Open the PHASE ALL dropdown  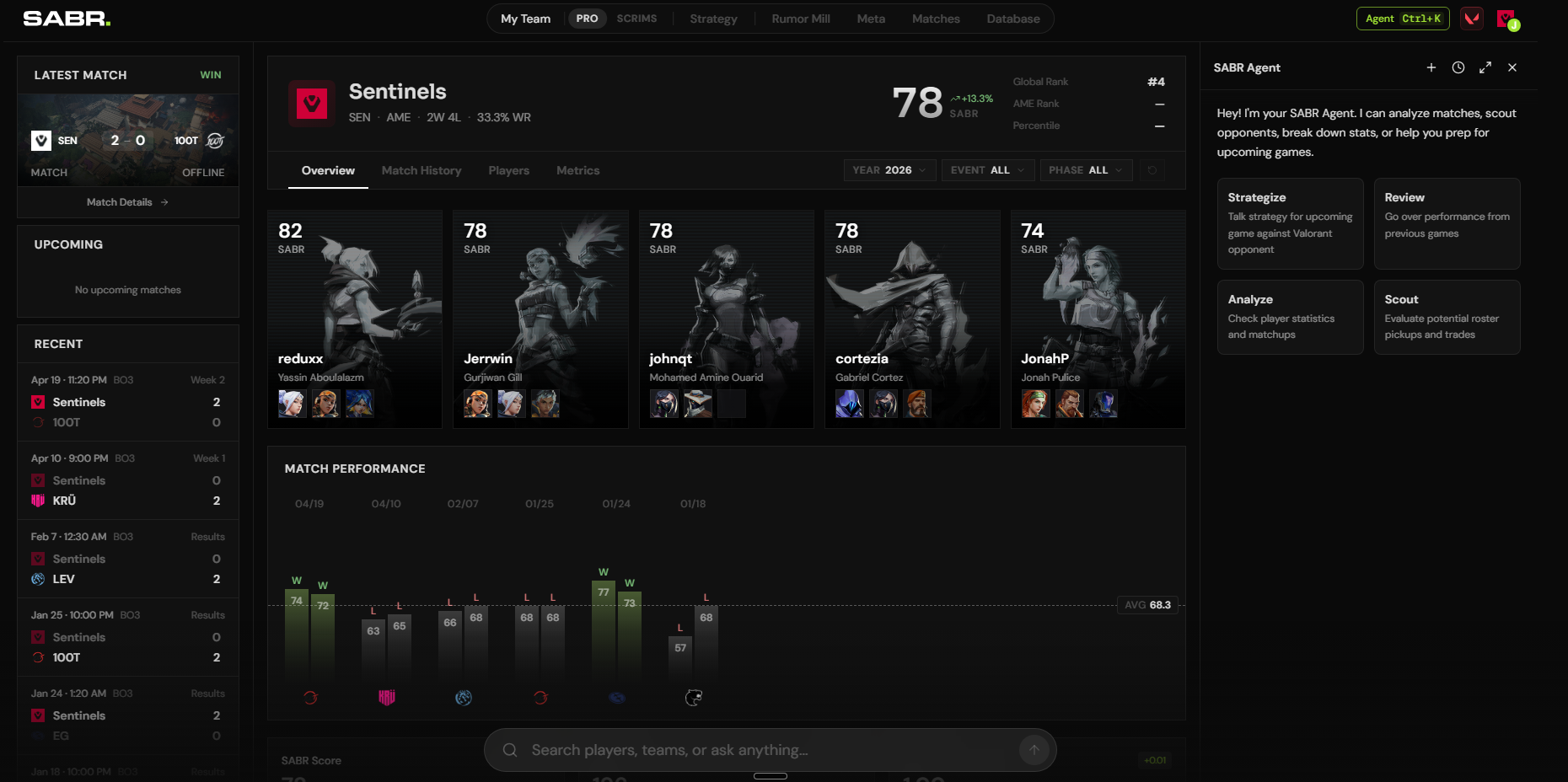point(1085,170)
